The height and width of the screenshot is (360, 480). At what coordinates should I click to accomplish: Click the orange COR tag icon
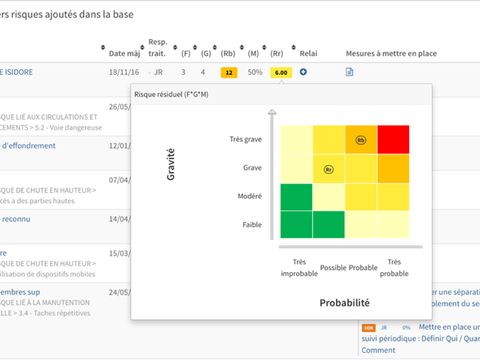(x=369, y=328)
